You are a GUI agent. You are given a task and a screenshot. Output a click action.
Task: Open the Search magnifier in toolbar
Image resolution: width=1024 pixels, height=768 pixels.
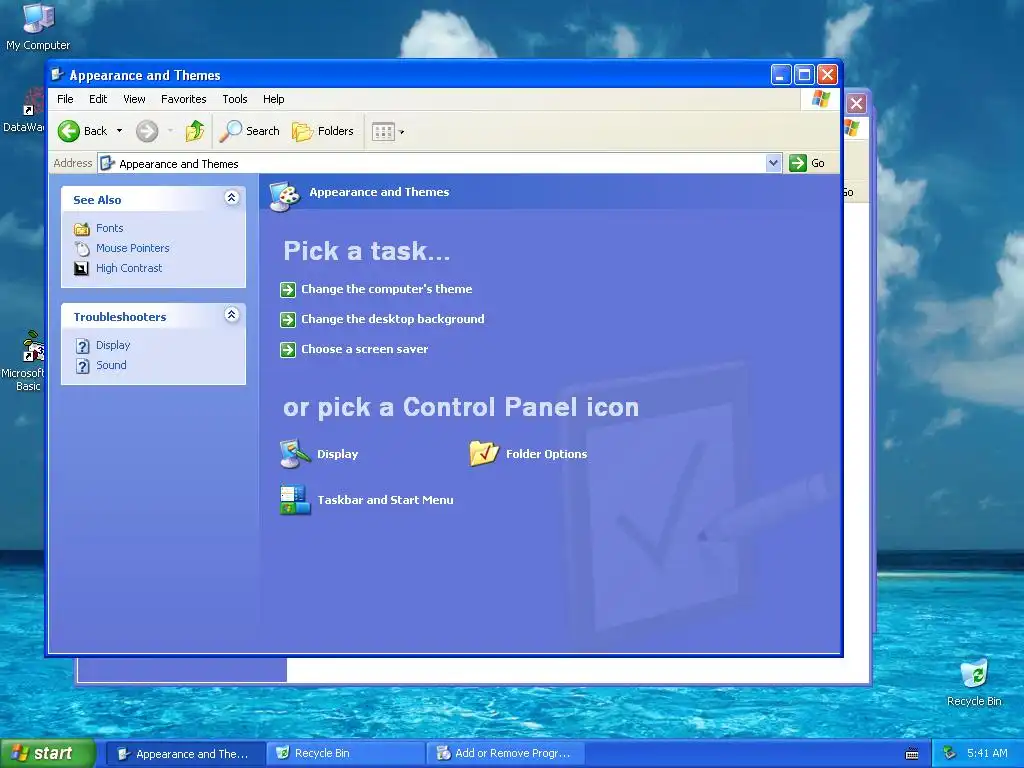[x=249, y=131]
